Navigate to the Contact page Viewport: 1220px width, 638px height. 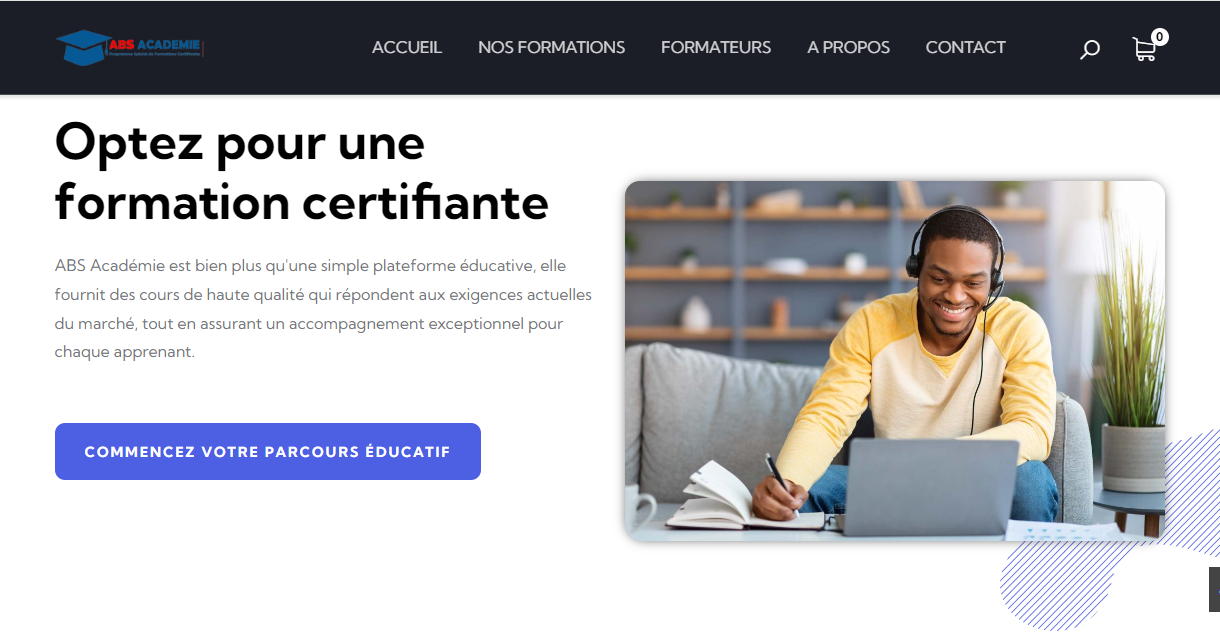(965, 47)
